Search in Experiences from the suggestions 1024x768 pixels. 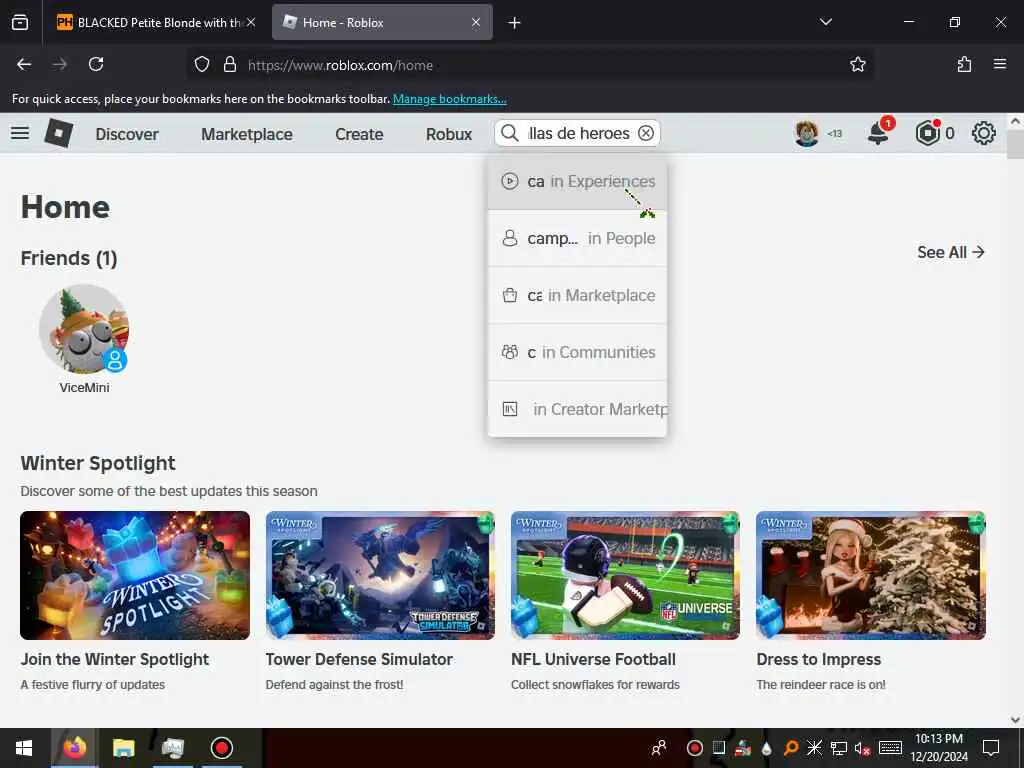[577, 182]
